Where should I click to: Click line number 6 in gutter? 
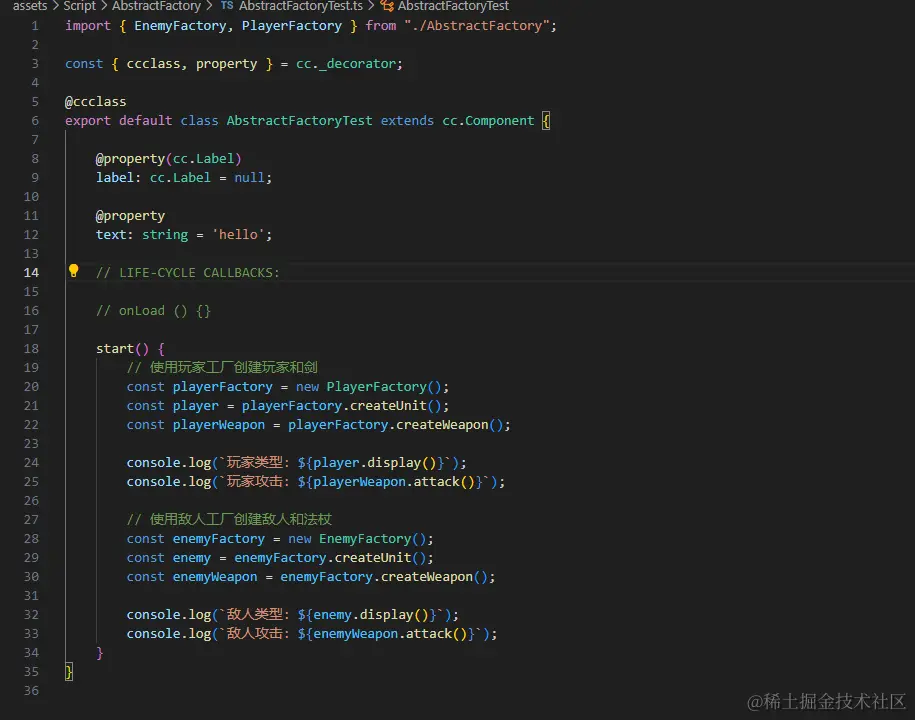35,121
